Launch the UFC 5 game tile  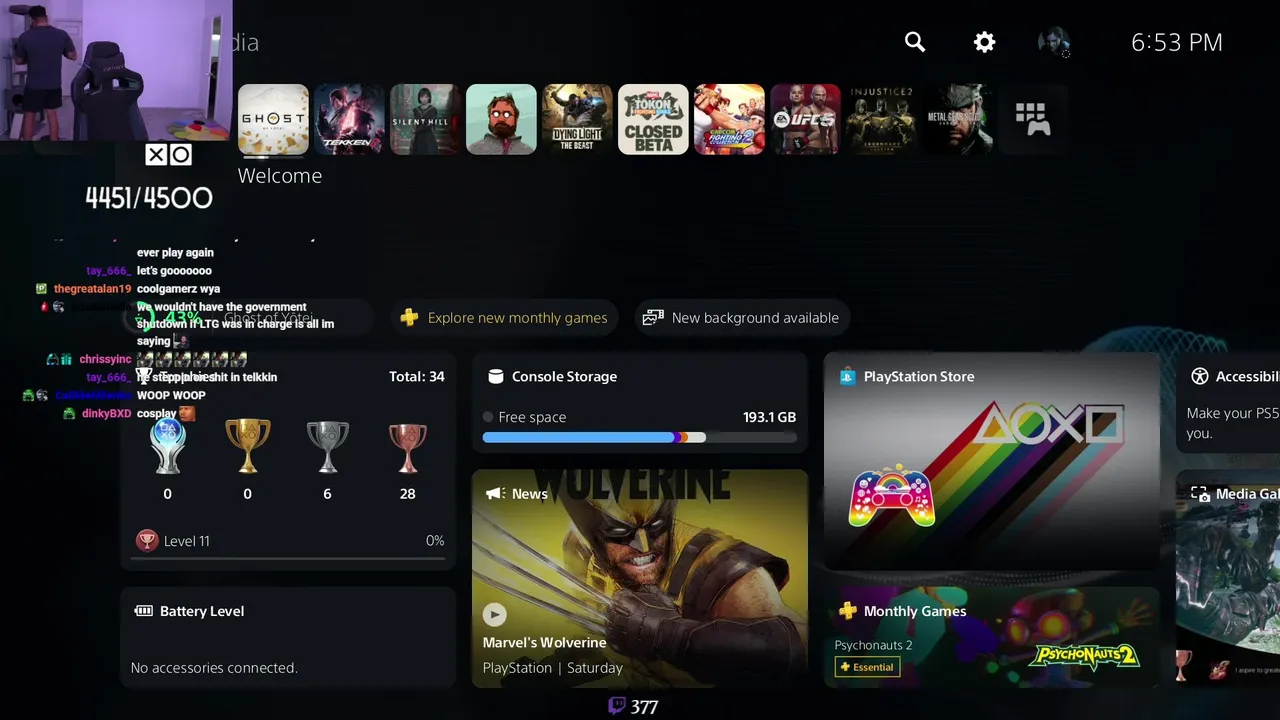coord(805,119)
